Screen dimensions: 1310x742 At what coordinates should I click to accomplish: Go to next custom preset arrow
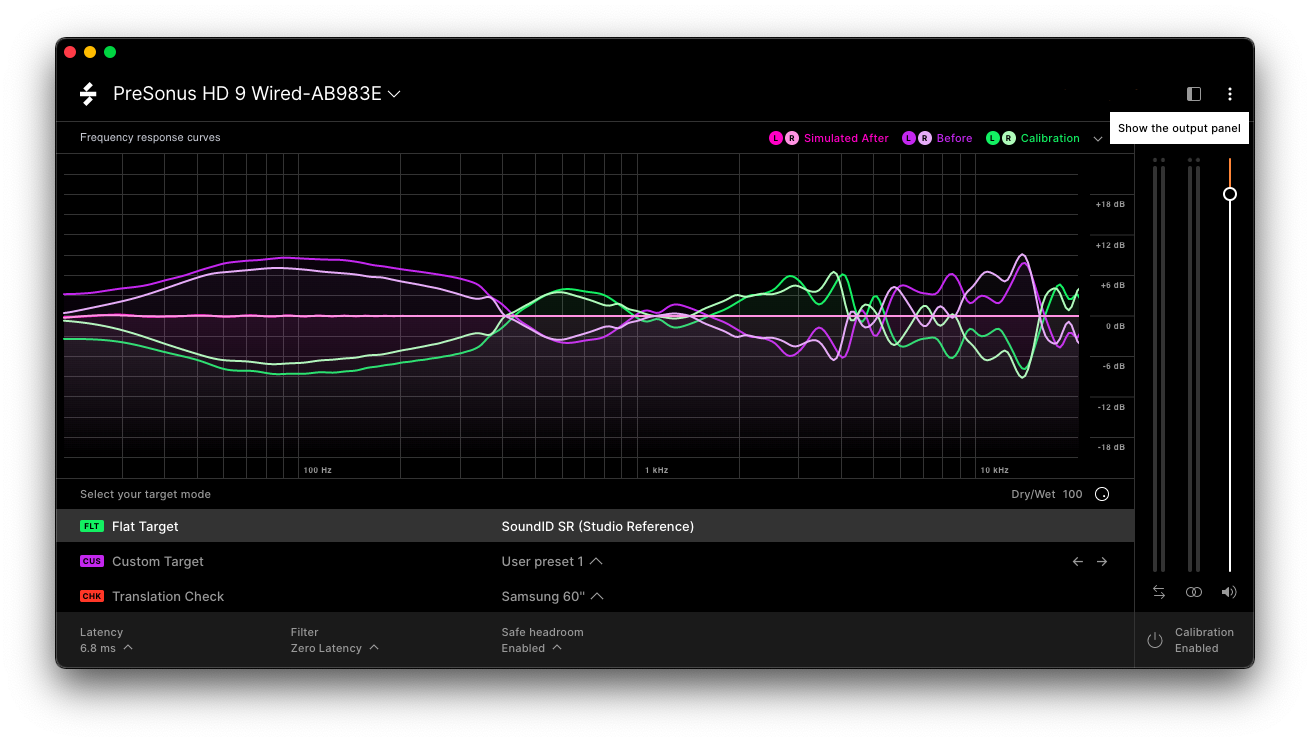(x=1102, y=562)
